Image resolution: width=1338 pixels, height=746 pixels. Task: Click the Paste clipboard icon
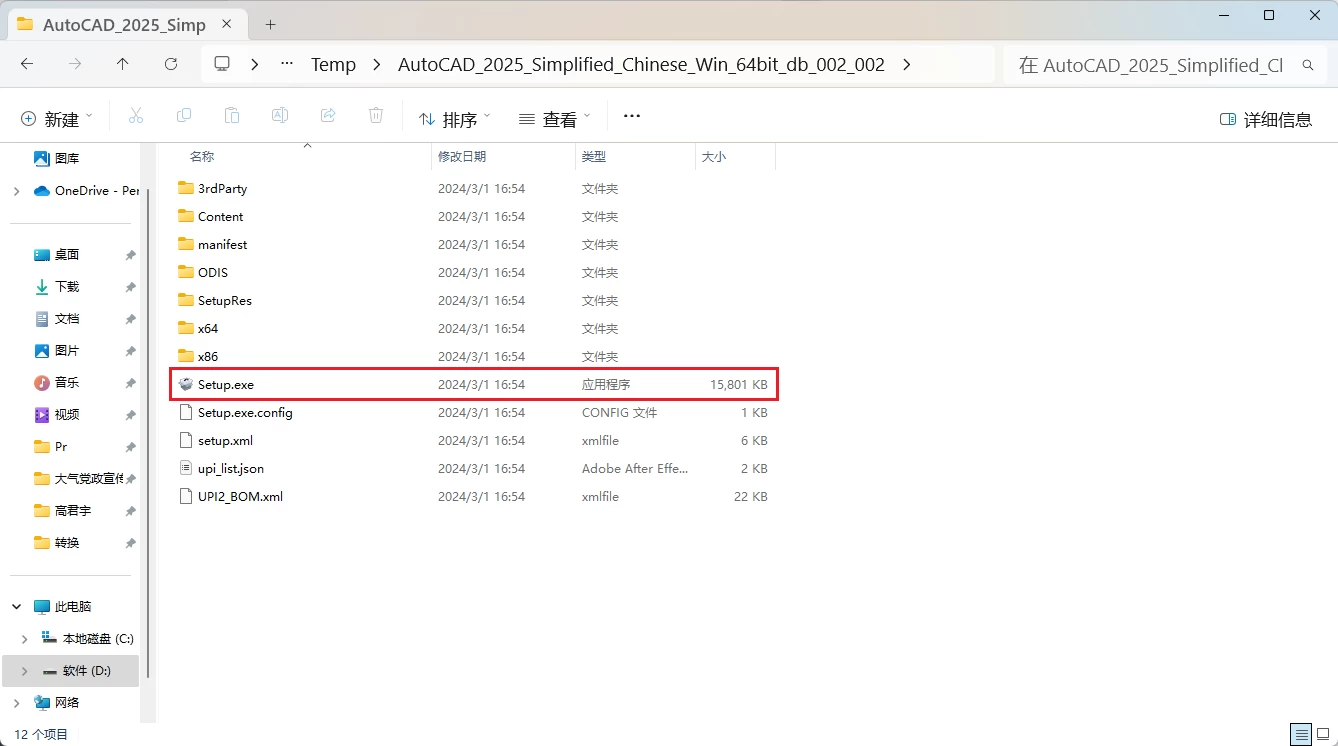pyautogui.click(x=232, y=116)
